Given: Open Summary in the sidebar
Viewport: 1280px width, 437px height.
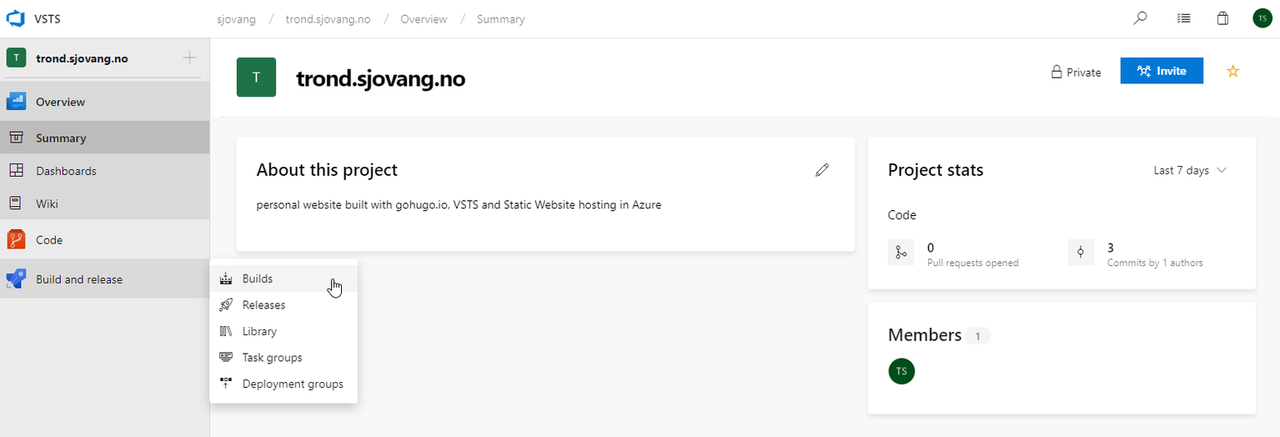Looking at the screenshot, I should (x=105, y=138).
